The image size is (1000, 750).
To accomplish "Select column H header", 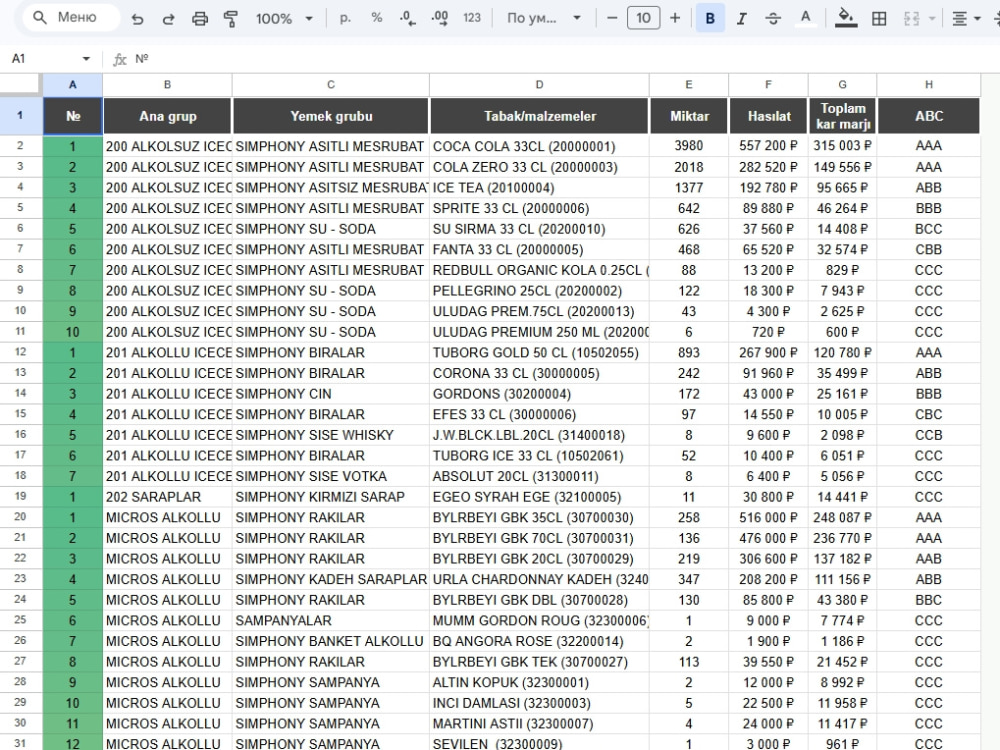I will tap(929, 84).
